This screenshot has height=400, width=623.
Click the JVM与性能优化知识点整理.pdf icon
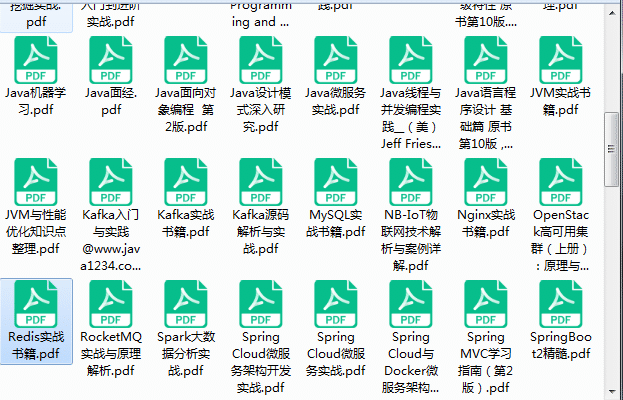pyautogui.click(x=36, y=182)
